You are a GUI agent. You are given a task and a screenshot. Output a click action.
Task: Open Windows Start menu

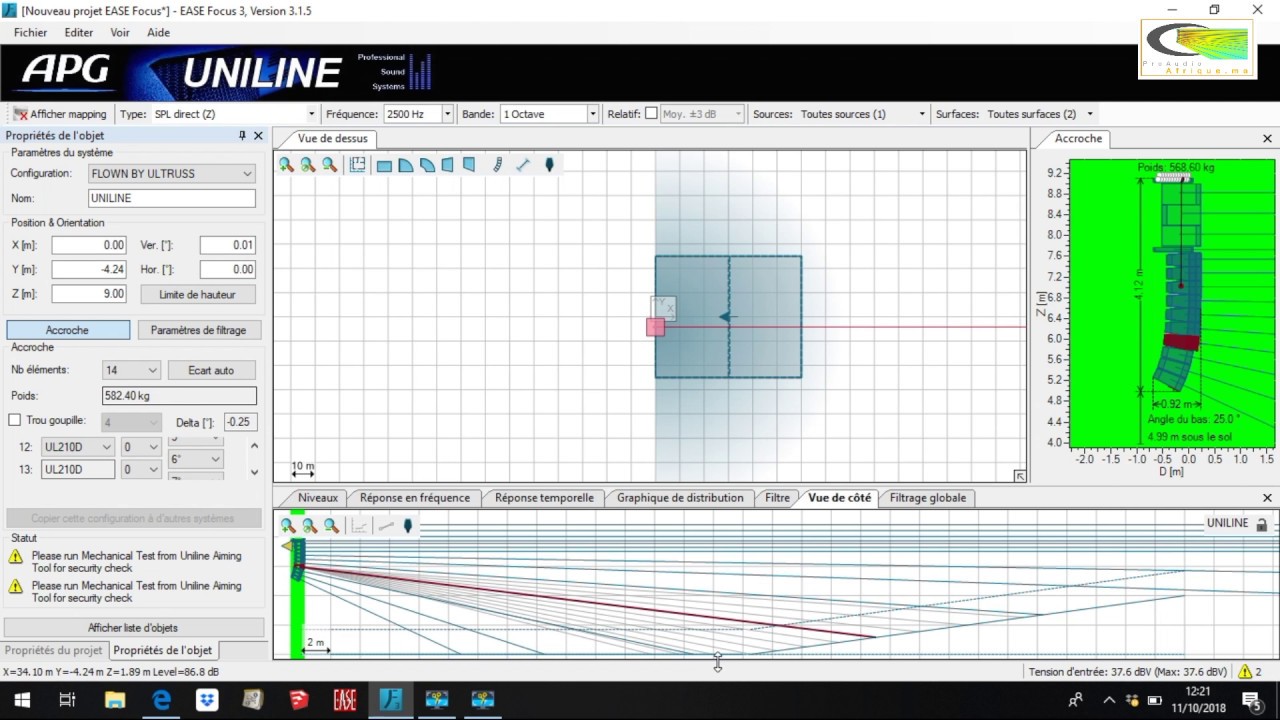pos(21,700)
